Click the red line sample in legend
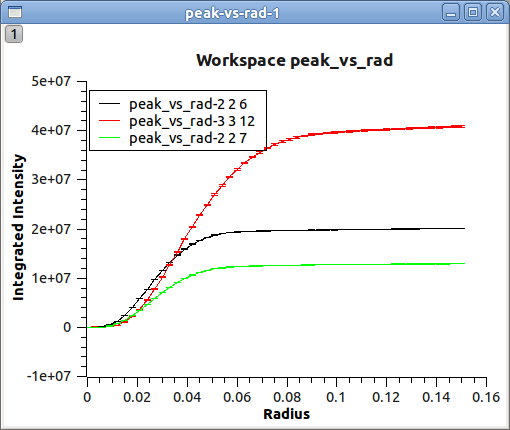The width and height of the screenshot is (510, 430). pyautogui.click(x=109, y=121)
